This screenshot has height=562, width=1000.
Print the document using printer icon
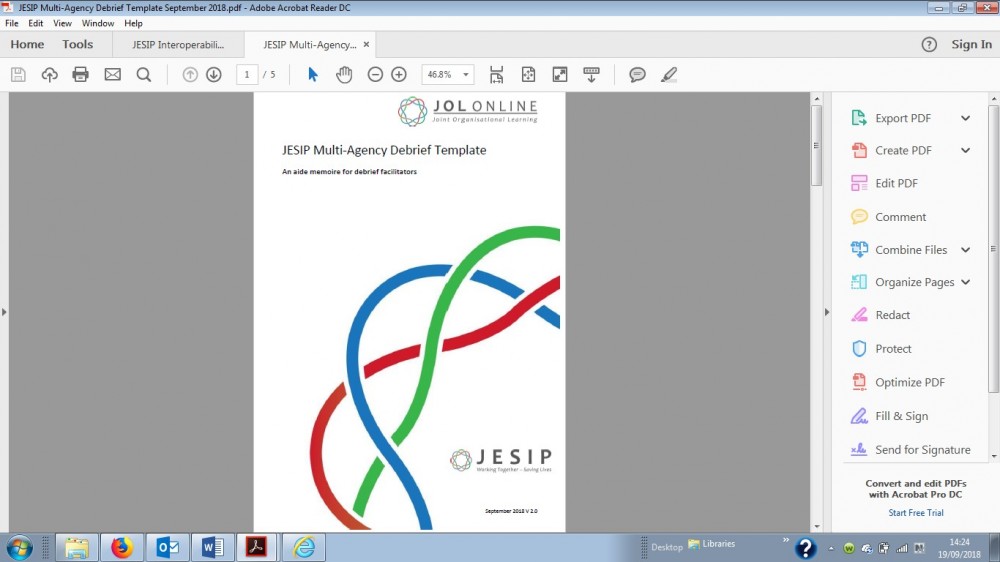pos(80,75)
